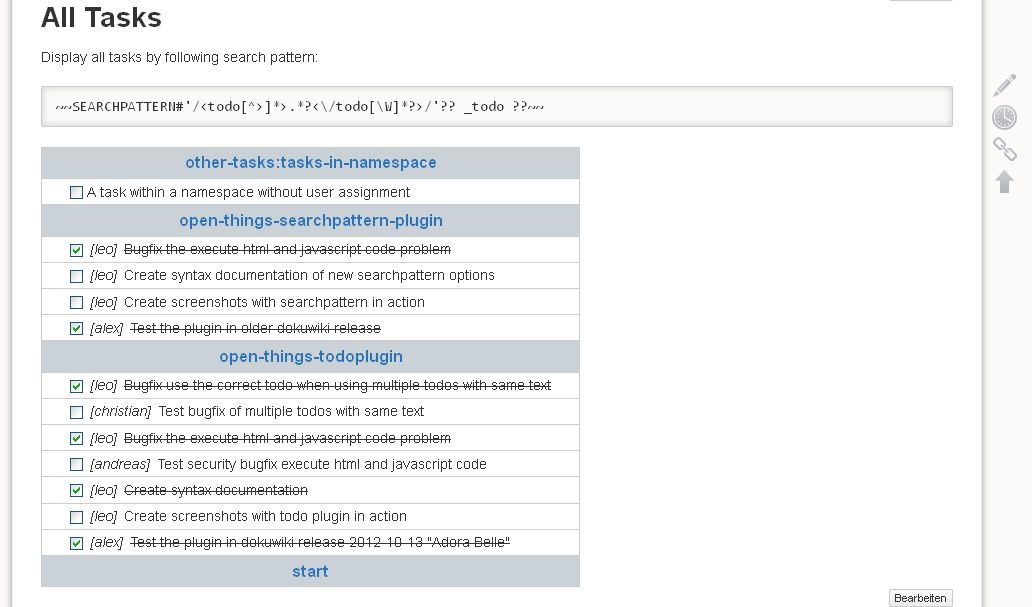This screenshot has height=607, width=1032.
Task: Check andreas' security bugfix test task
Action: (77, 465)
